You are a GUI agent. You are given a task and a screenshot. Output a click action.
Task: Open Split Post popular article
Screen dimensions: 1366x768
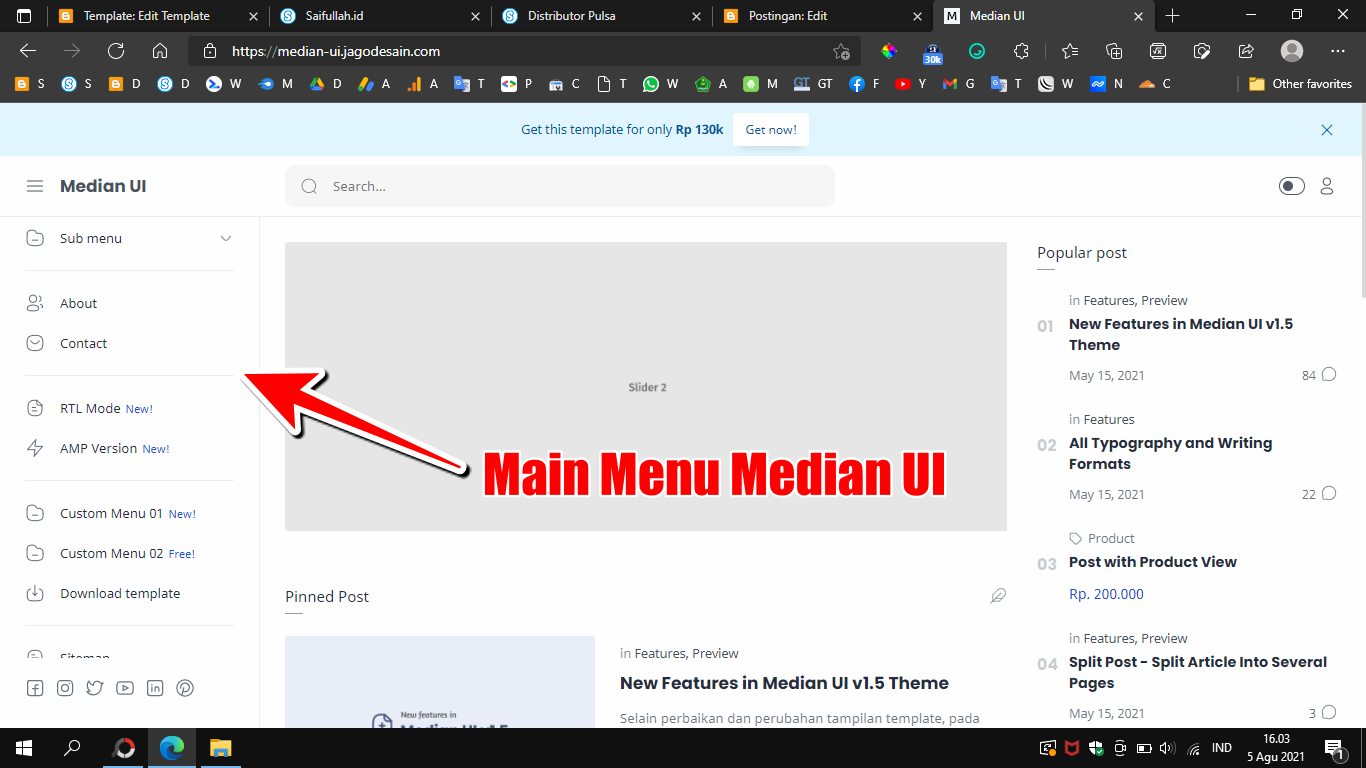click(x=1198, y=672)
